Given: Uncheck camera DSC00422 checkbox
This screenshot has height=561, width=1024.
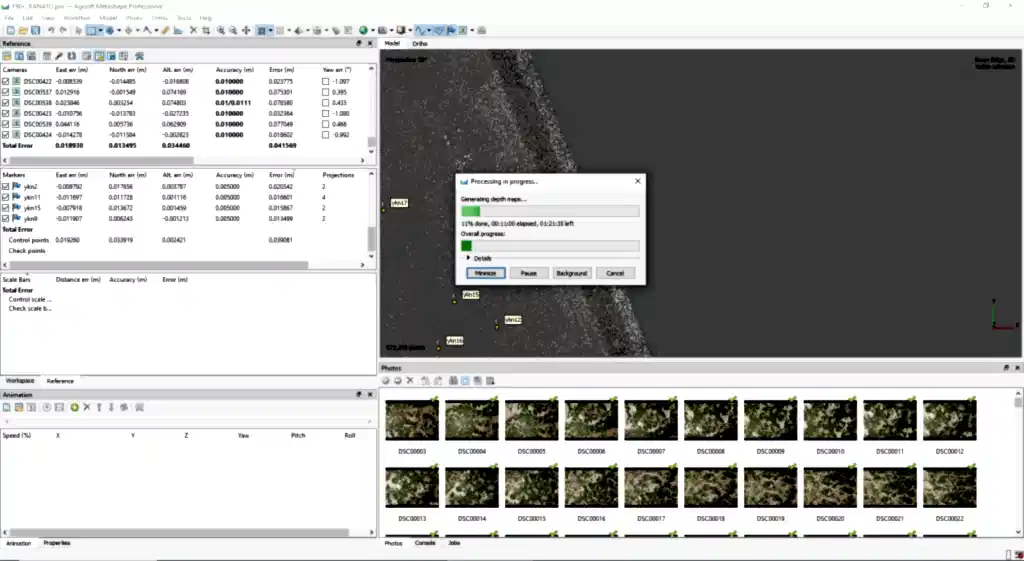Looking at the screenshot, I should point(7,81).
